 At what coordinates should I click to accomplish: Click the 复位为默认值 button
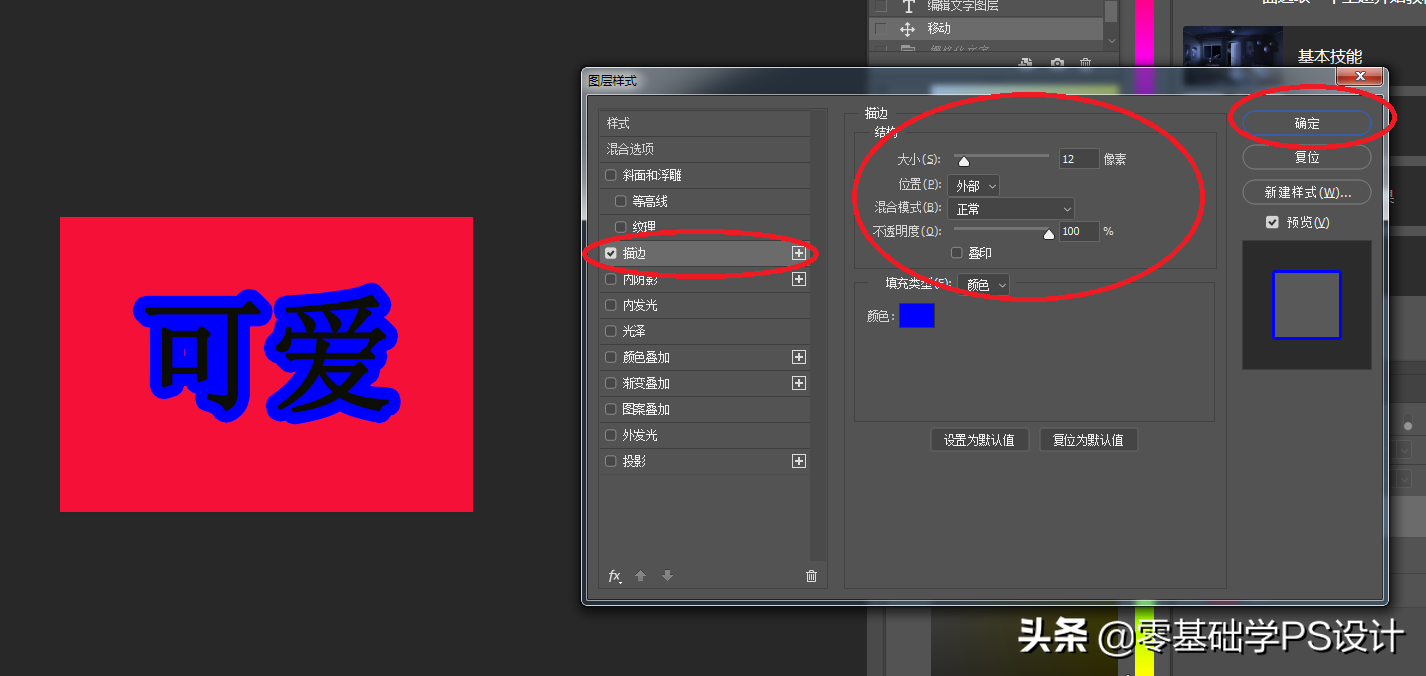[1088, 440]
